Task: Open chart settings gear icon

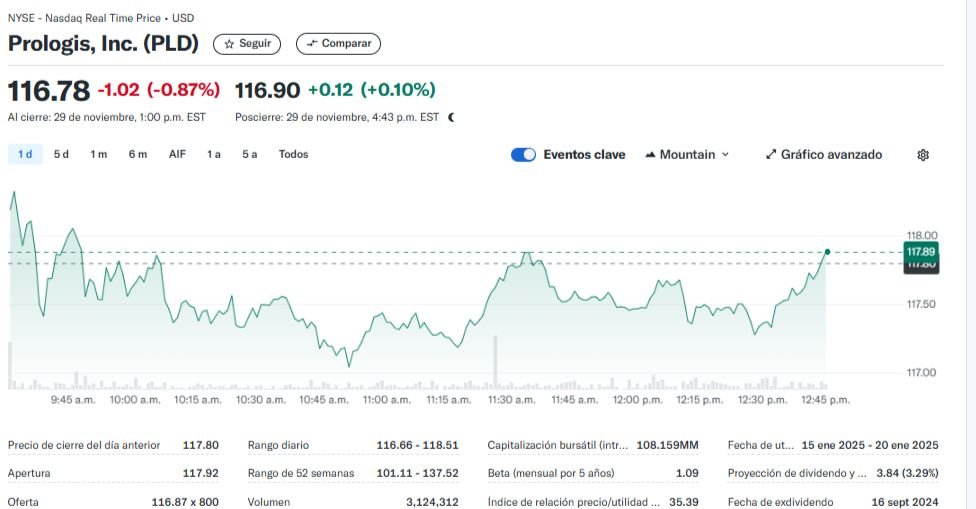Action: click(x=923, y=155)
